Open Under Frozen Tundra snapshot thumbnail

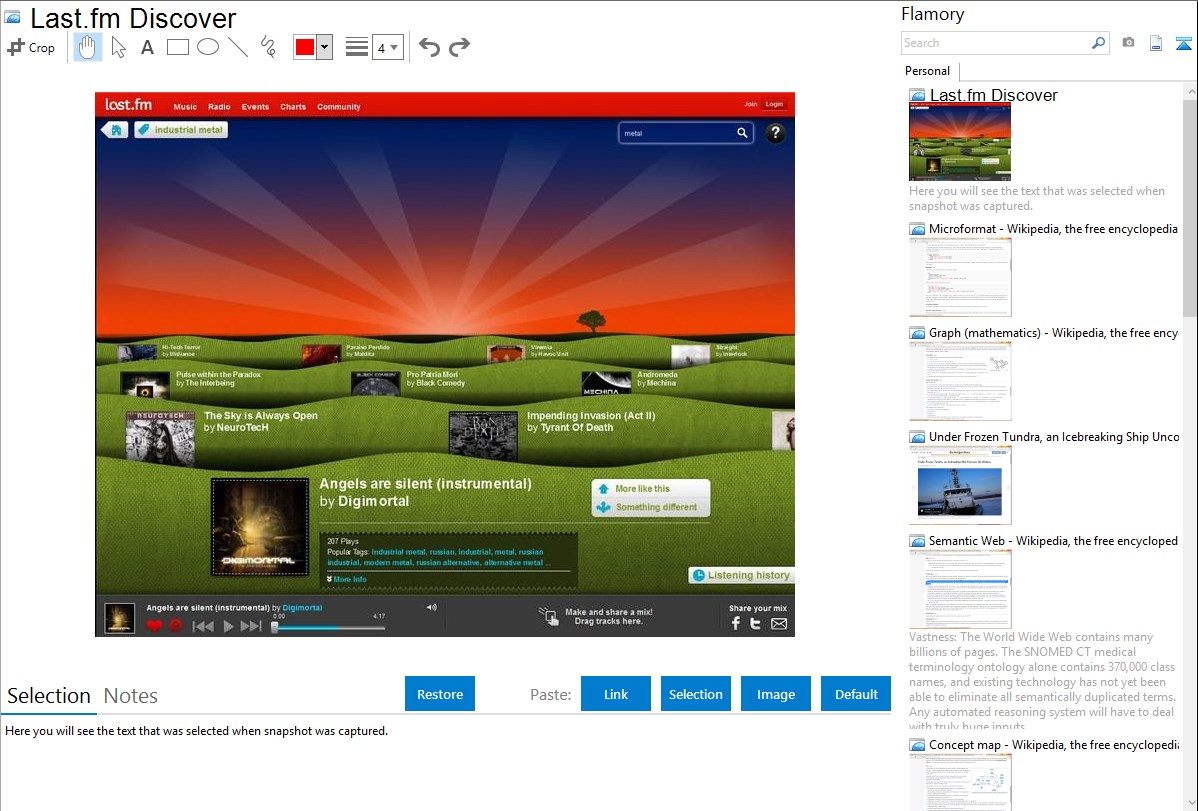click(960, 485)
